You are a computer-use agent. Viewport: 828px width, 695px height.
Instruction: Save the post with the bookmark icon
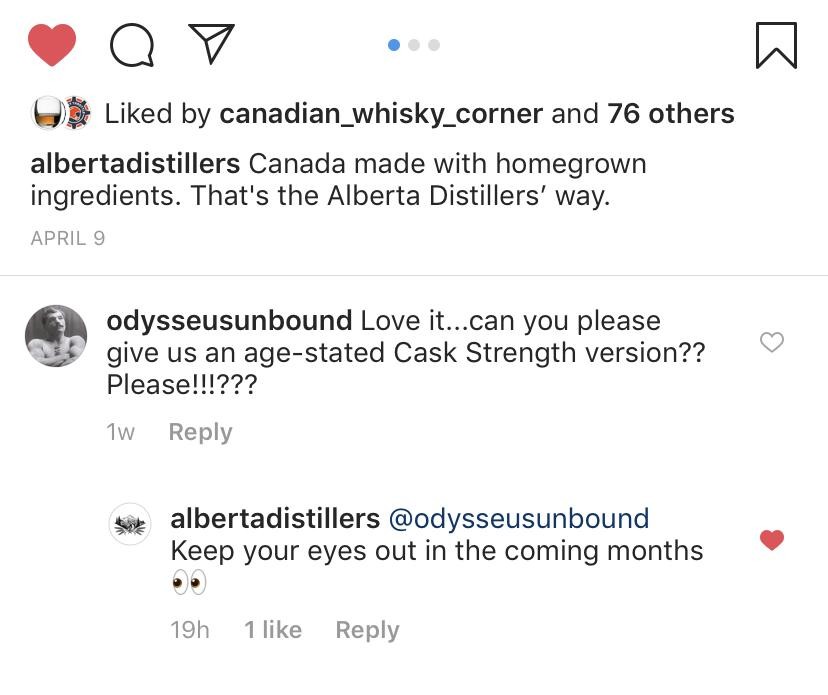pos(776,45)
